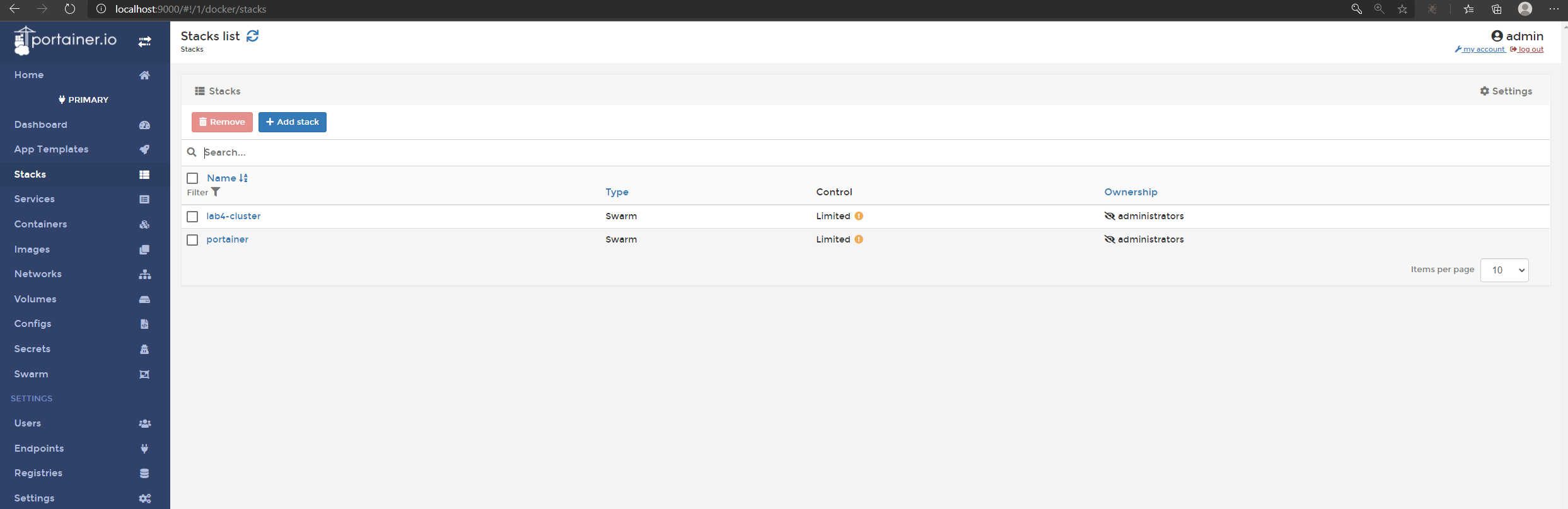This screenshot has width=1568, height=509.
Task: Click the App Templates rocket icon
Action: pos(144,149)
